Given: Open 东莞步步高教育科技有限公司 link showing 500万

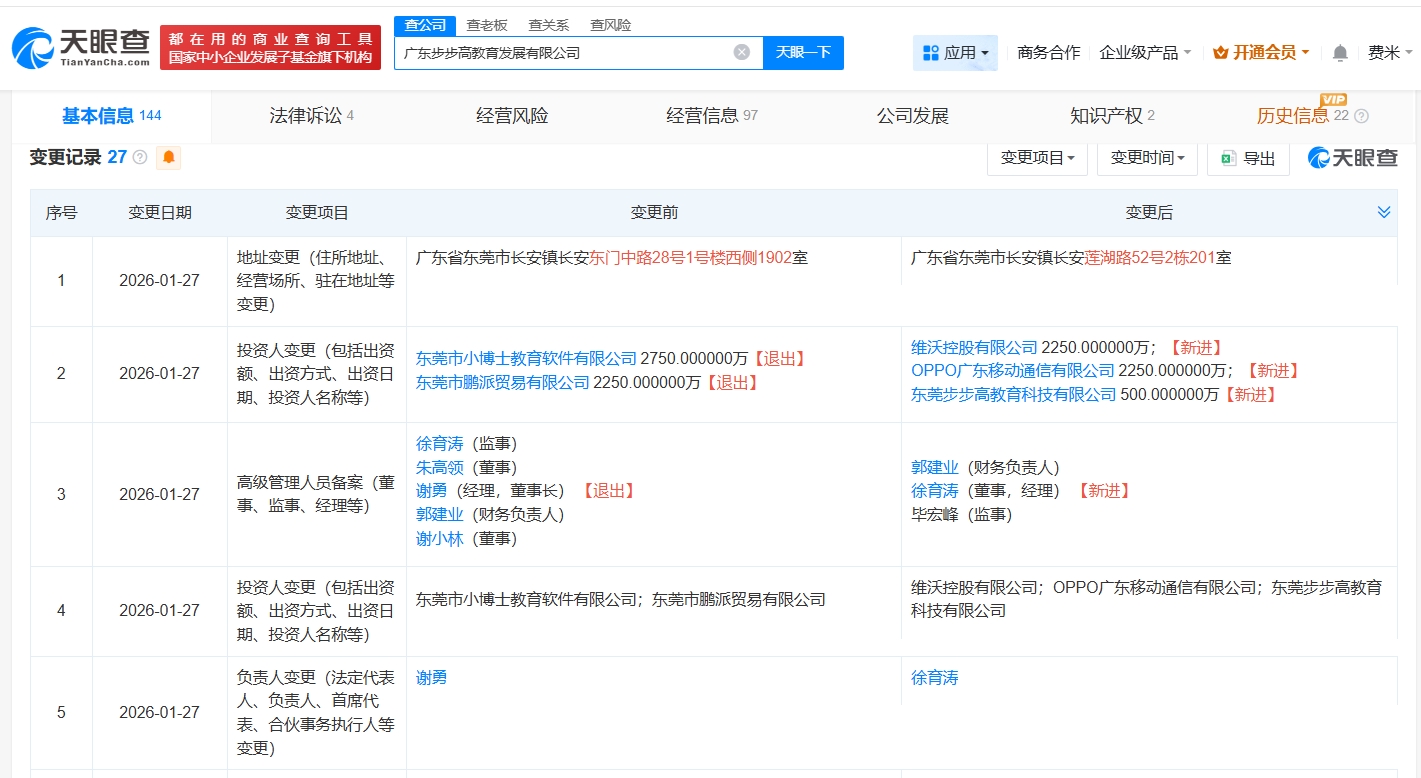Looking at the screenshot, I should coord(1013,394).
